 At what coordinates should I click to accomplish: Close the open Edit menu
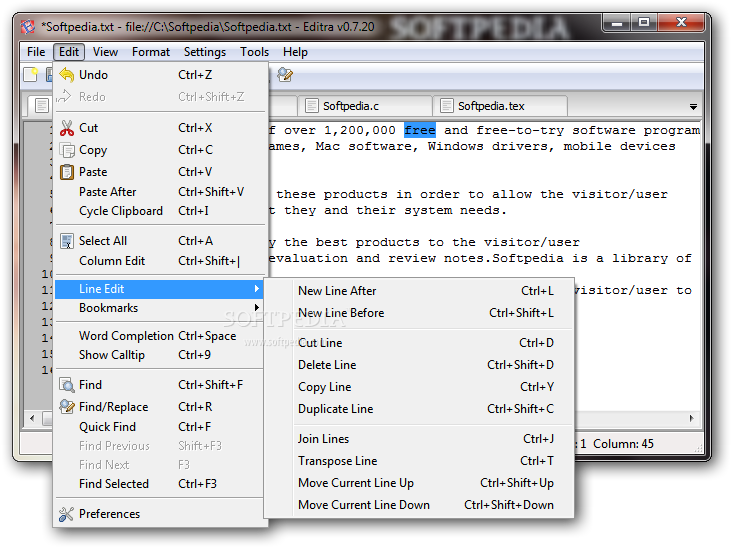69,52
